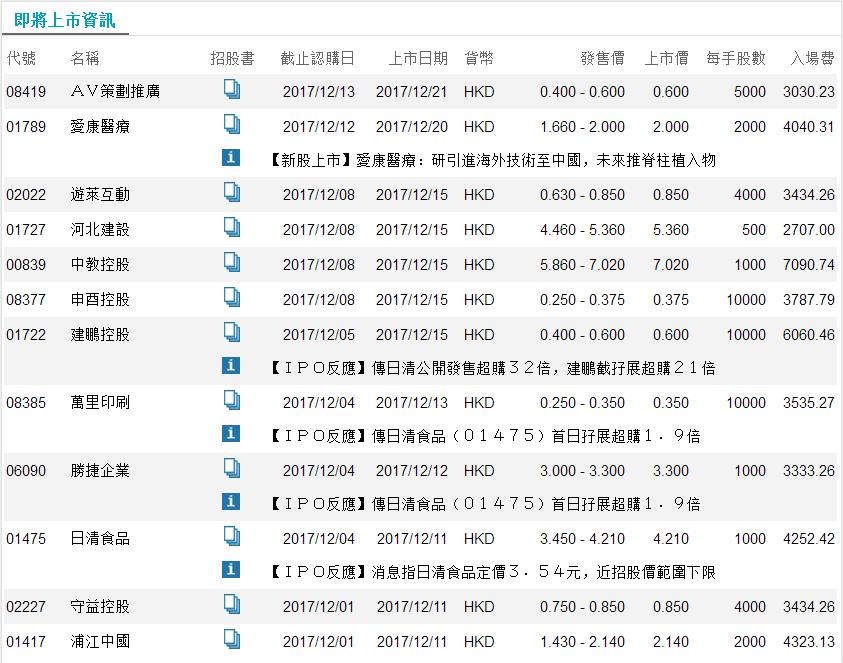The image size is (843, 663).
Task: Click the info icon below 建鵬控股
Action: (x=231, y=365)
